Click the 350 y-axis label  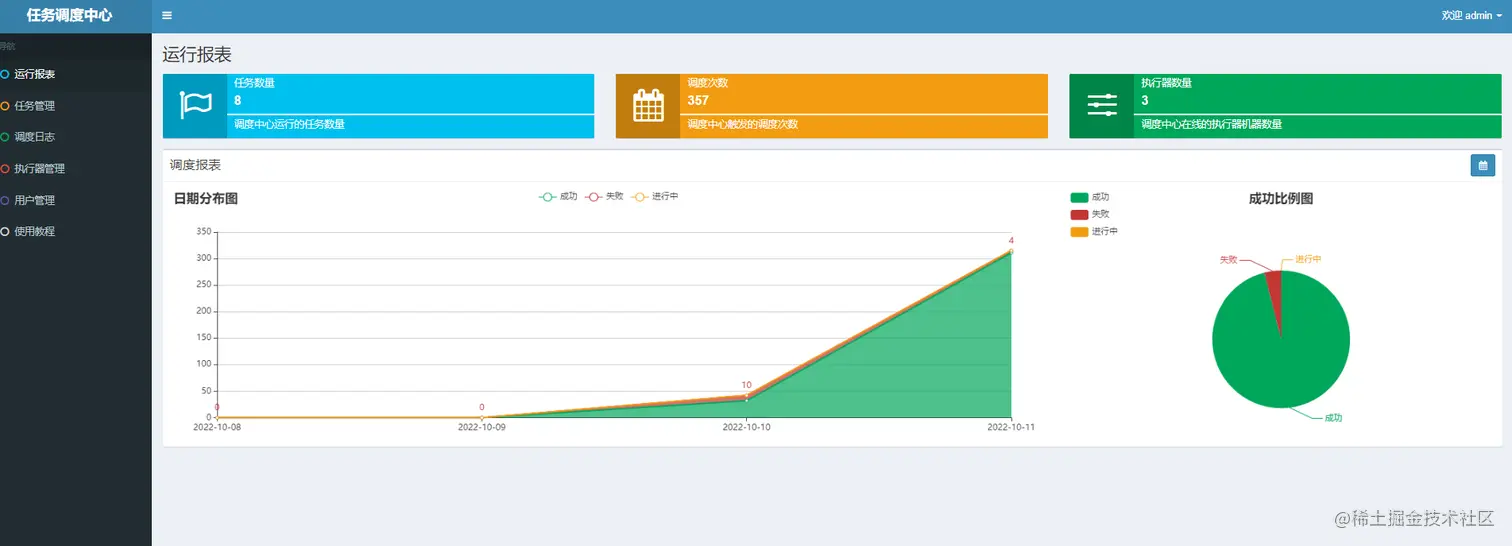[204, 232]
